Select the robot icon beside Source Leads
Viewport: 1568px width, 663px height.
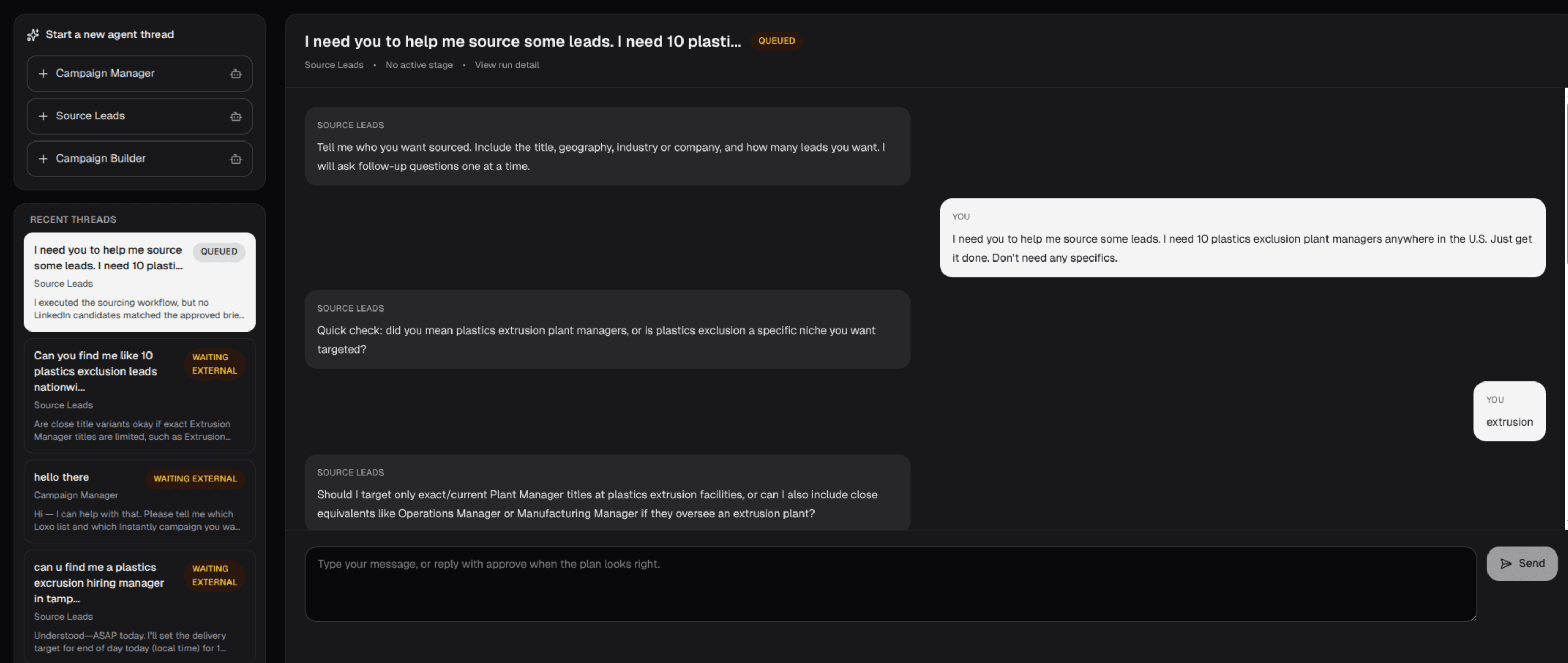coord(236,116)
